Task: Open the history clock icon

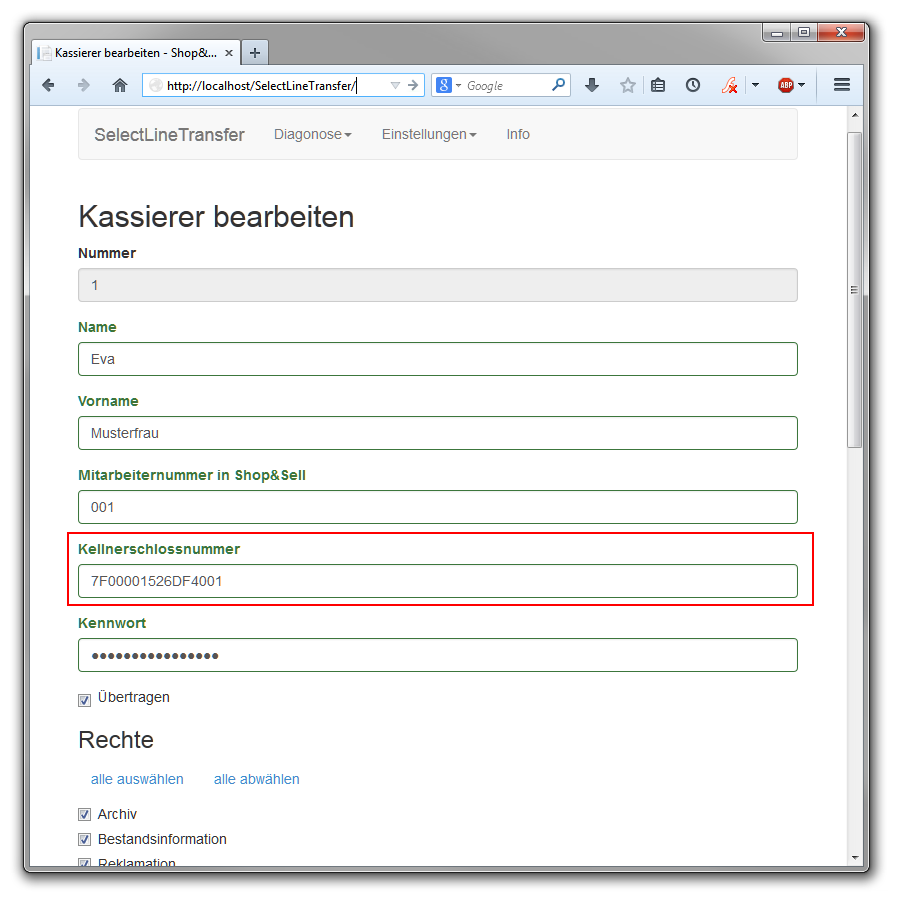Action: point(693,86)
